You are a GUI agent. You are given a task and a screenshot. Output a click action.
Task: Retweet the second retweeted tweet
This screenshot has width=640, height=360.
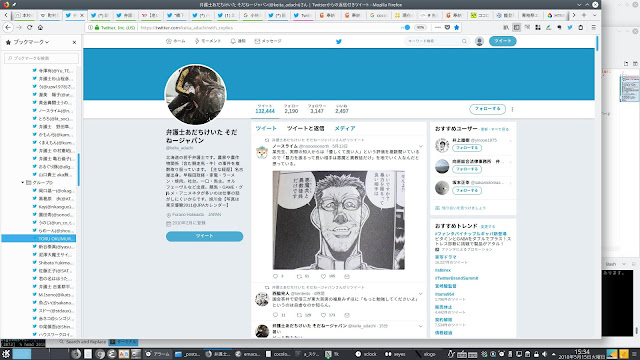[300, 315]
